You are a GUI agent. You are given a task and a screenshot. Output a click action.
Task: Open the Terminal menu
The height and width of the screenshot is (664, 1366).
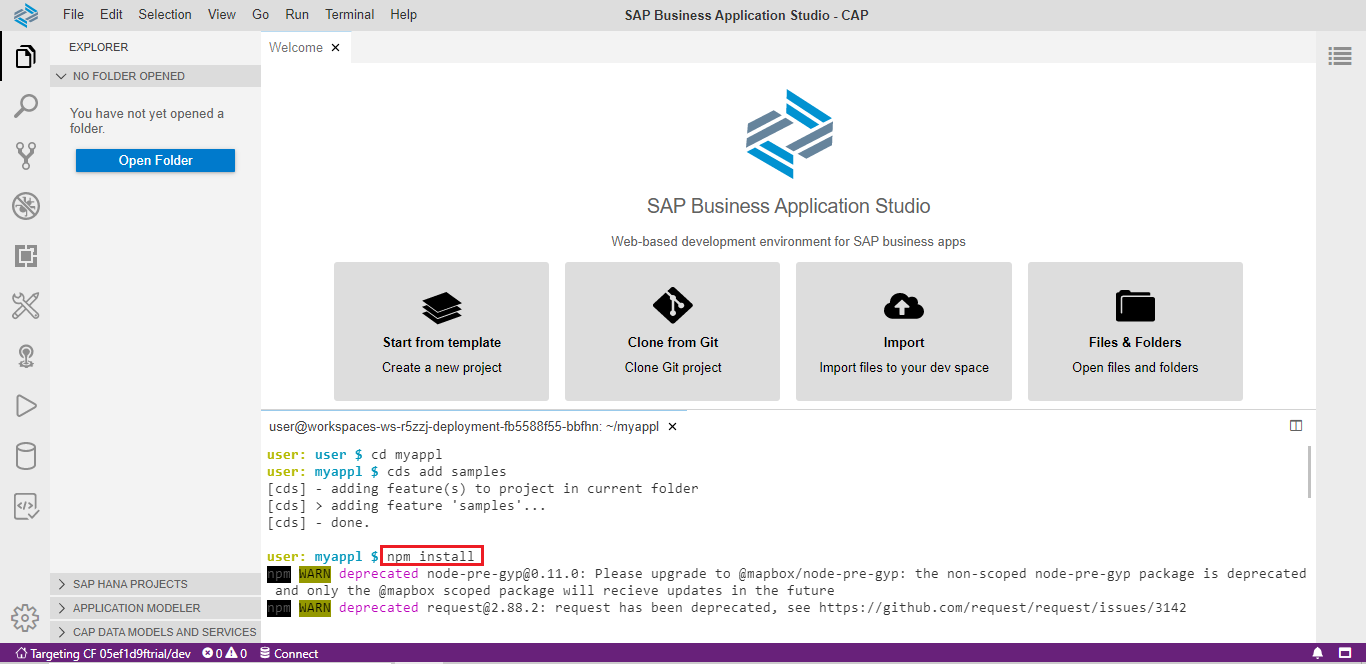pos(349,15)
